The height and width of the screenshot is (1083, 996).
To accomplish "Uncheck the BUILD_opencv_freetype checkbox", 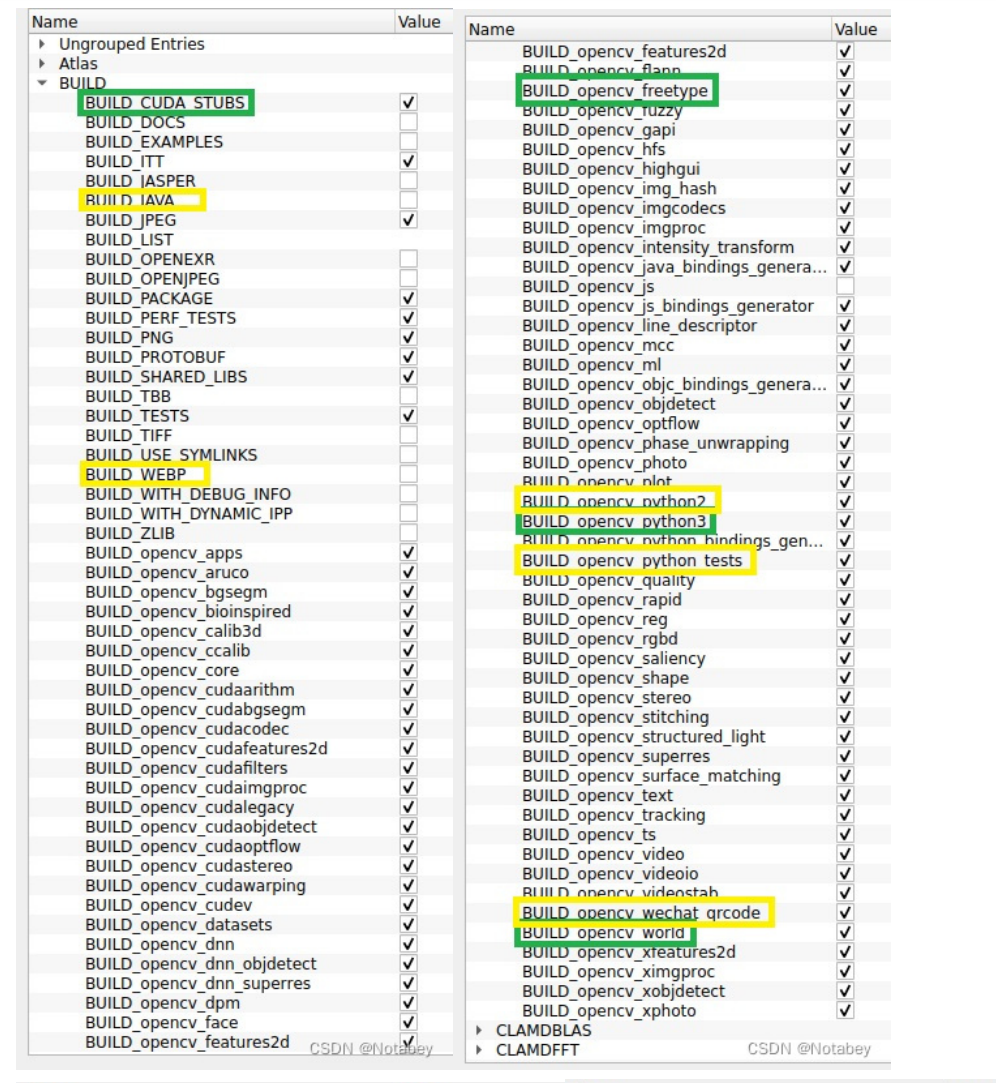I will point(845,90).
